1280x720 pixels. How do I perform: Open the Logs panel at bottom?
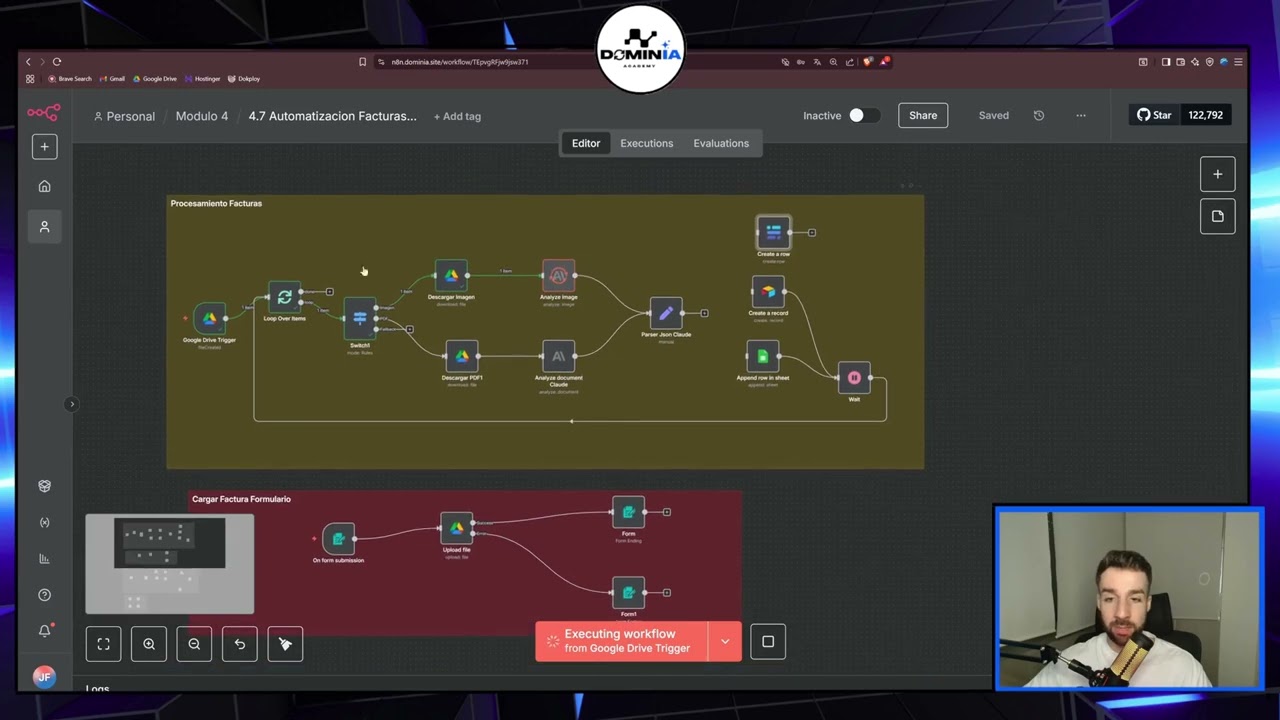point(97,688)
